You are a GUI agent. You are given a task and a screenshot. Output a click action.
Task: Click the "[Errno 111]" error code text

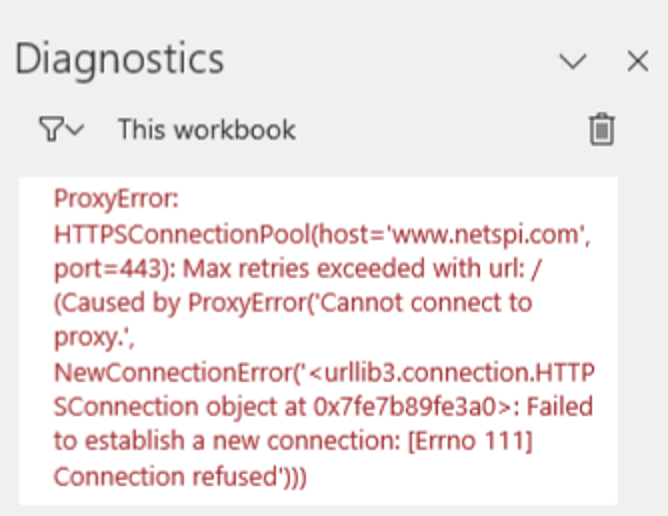pos(471,441)
